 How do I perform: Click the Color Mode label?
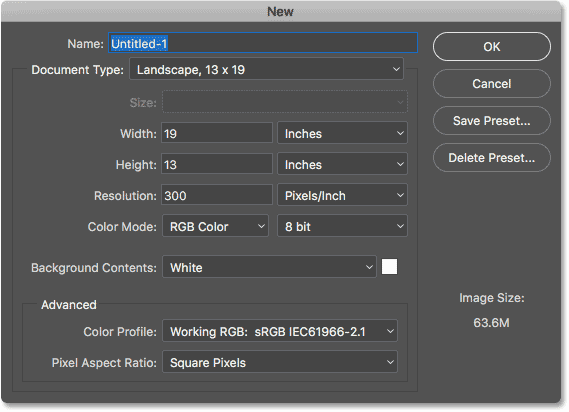[x=122, y=227]
